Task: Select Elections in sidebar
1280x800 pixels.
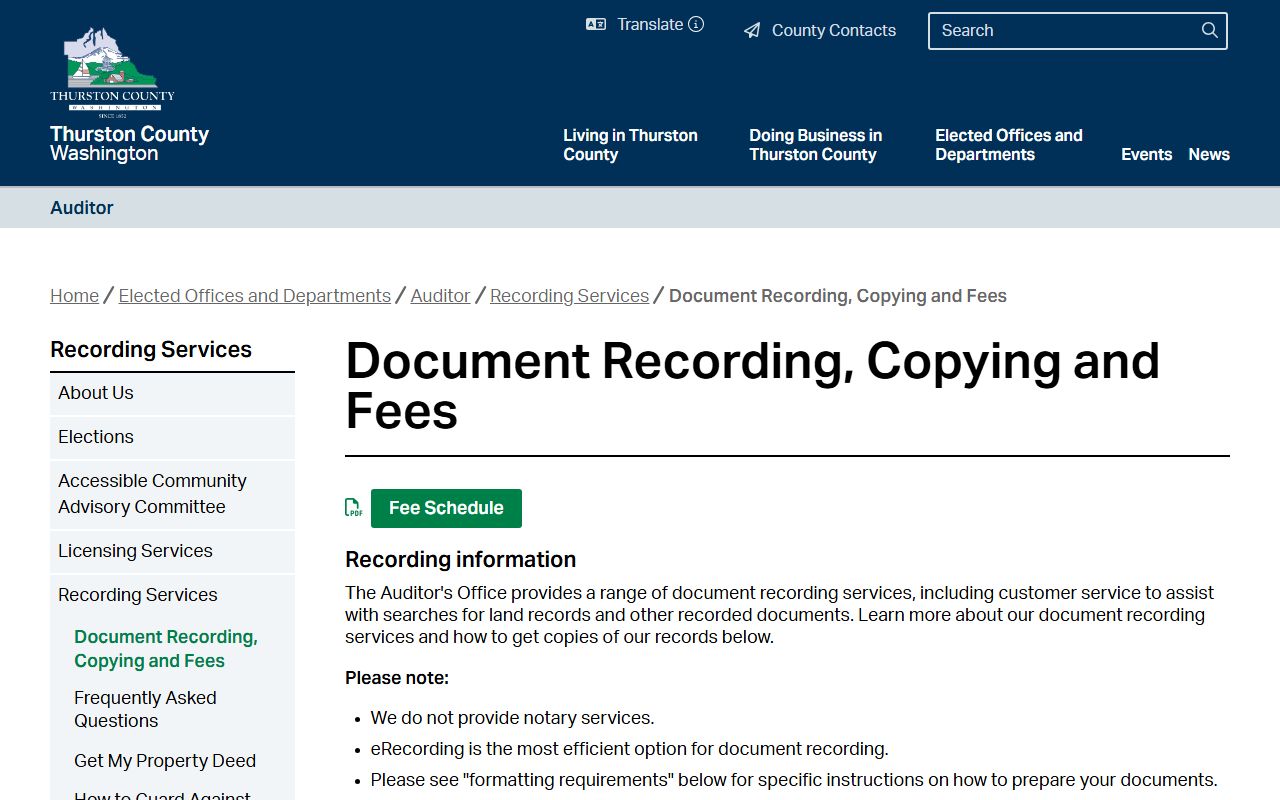Action: tap(172, 437)
